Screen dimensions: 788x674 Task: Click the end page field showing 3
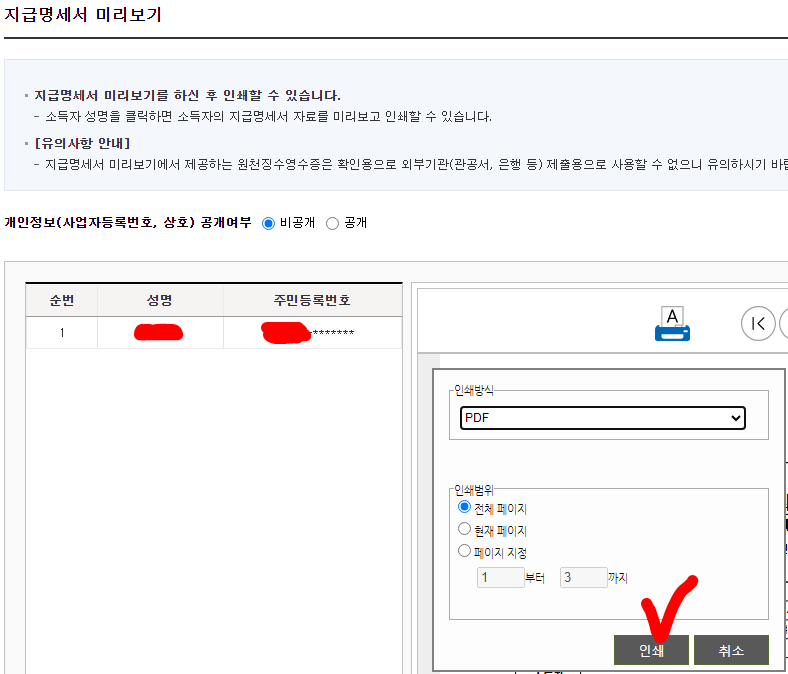pyautogui.click(x=583, y=577)
